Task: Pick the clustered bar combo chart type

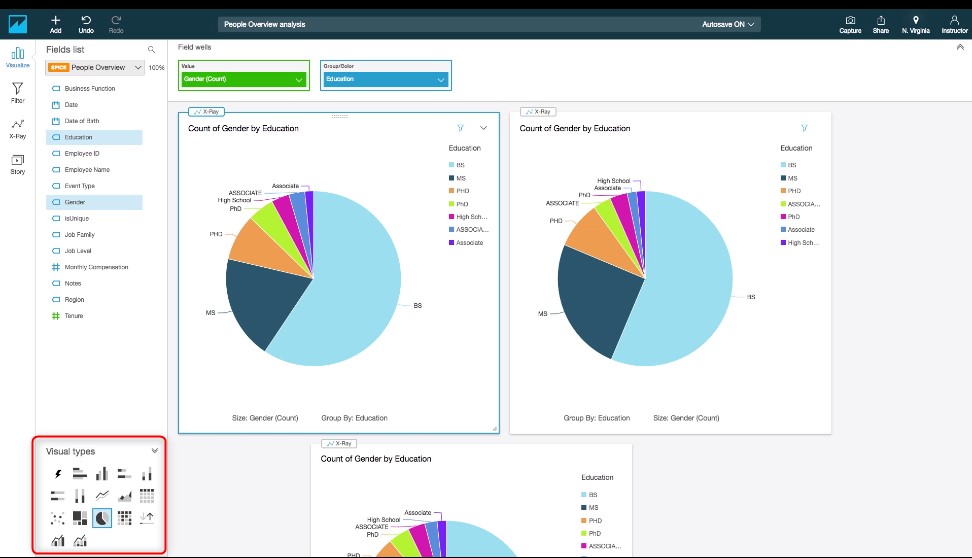Action: (x=58, y=541)
